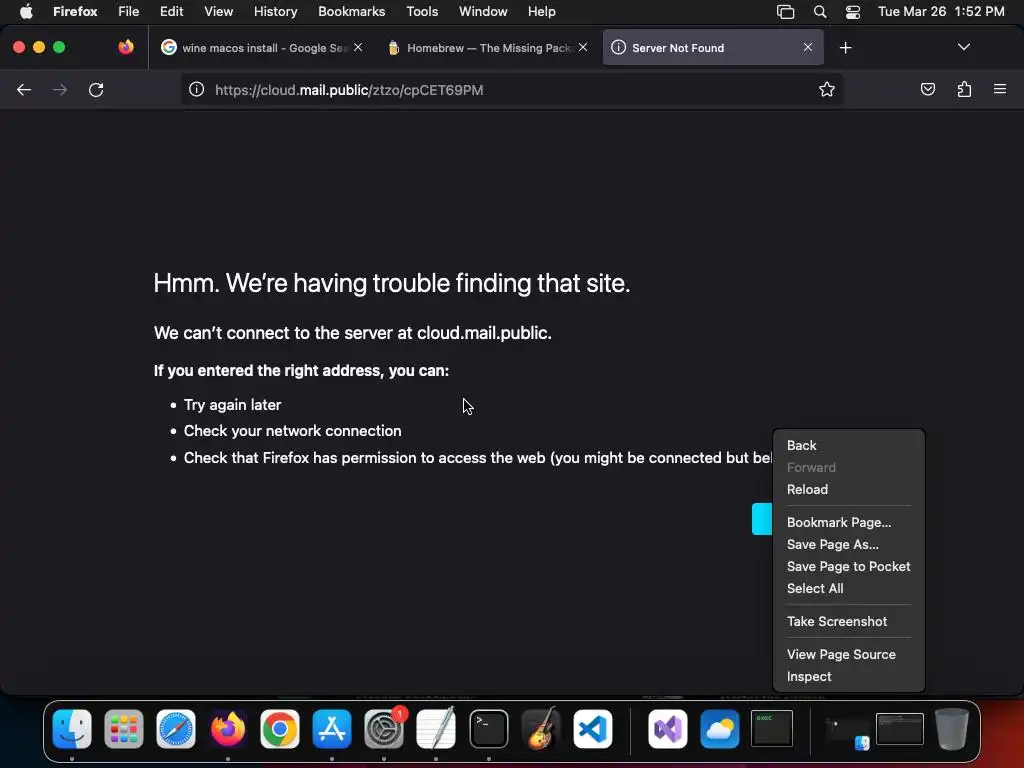Switch to Homebrew Missing Package tab
1024x768 pixels.
[x=487, y=47]
